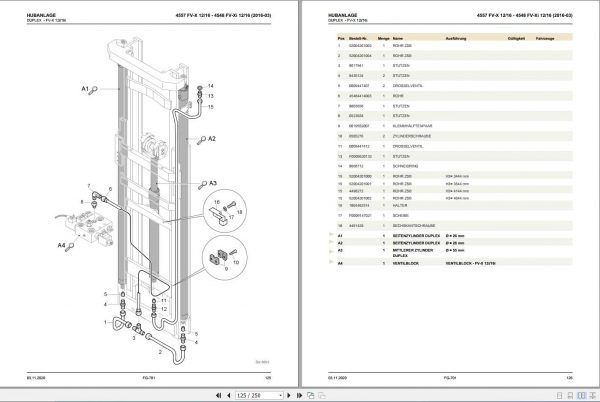600x402 pixels.
Task: Click the Menge column header
Action: point(383,38)
